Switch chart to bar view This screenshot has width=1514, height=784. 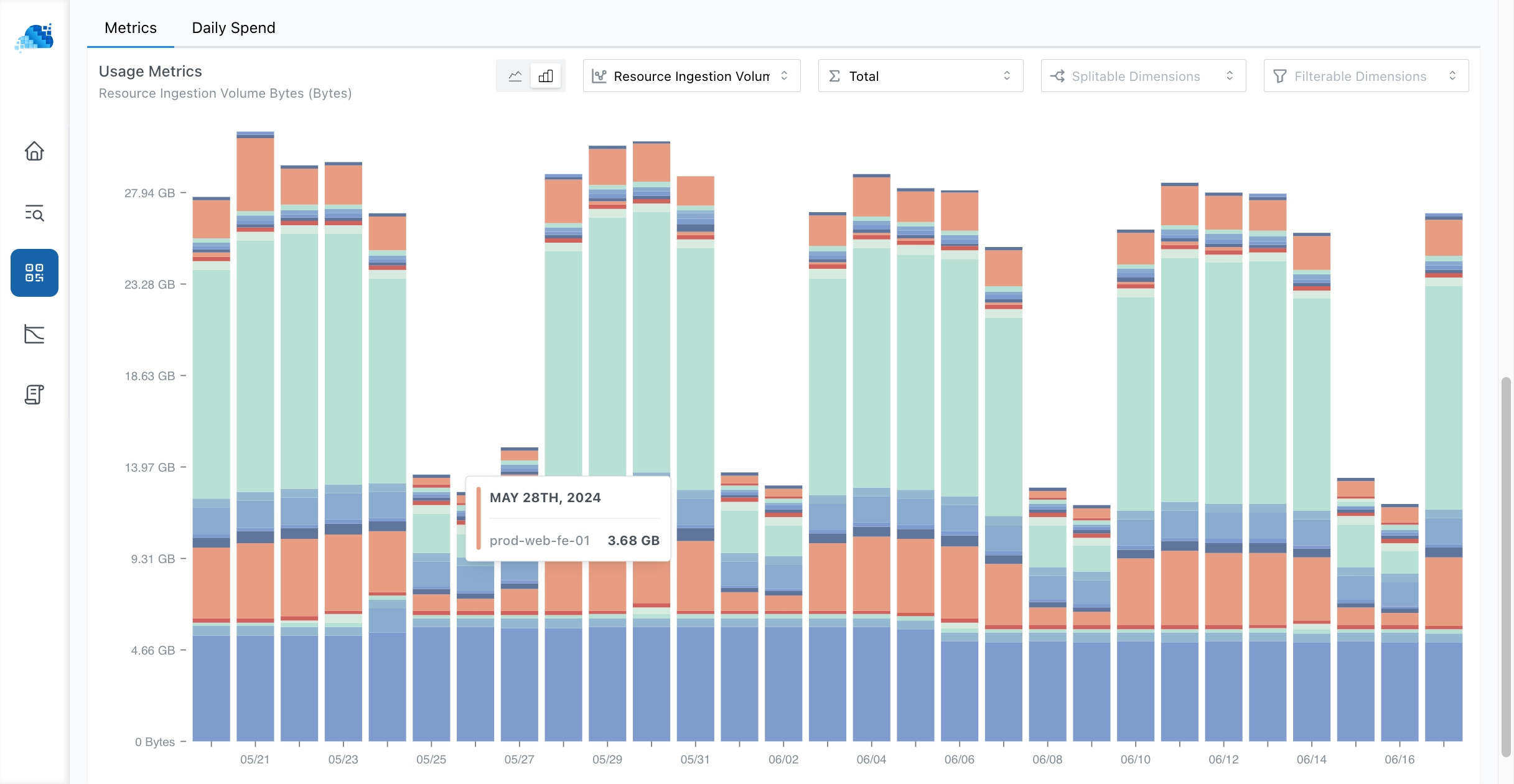[546, 76]
